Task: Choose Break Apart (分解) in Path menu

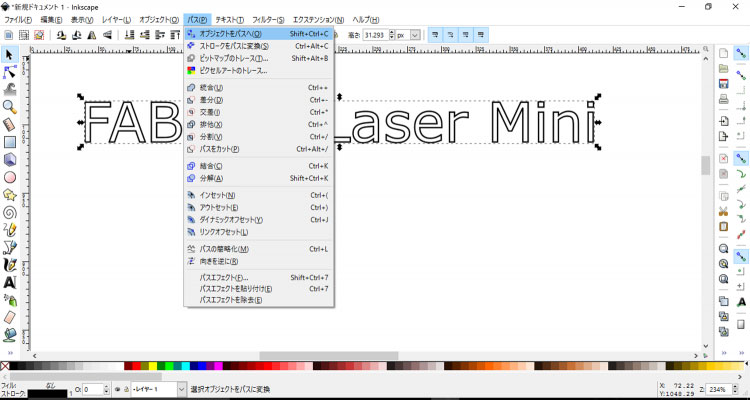Action: tap(258, 178)
